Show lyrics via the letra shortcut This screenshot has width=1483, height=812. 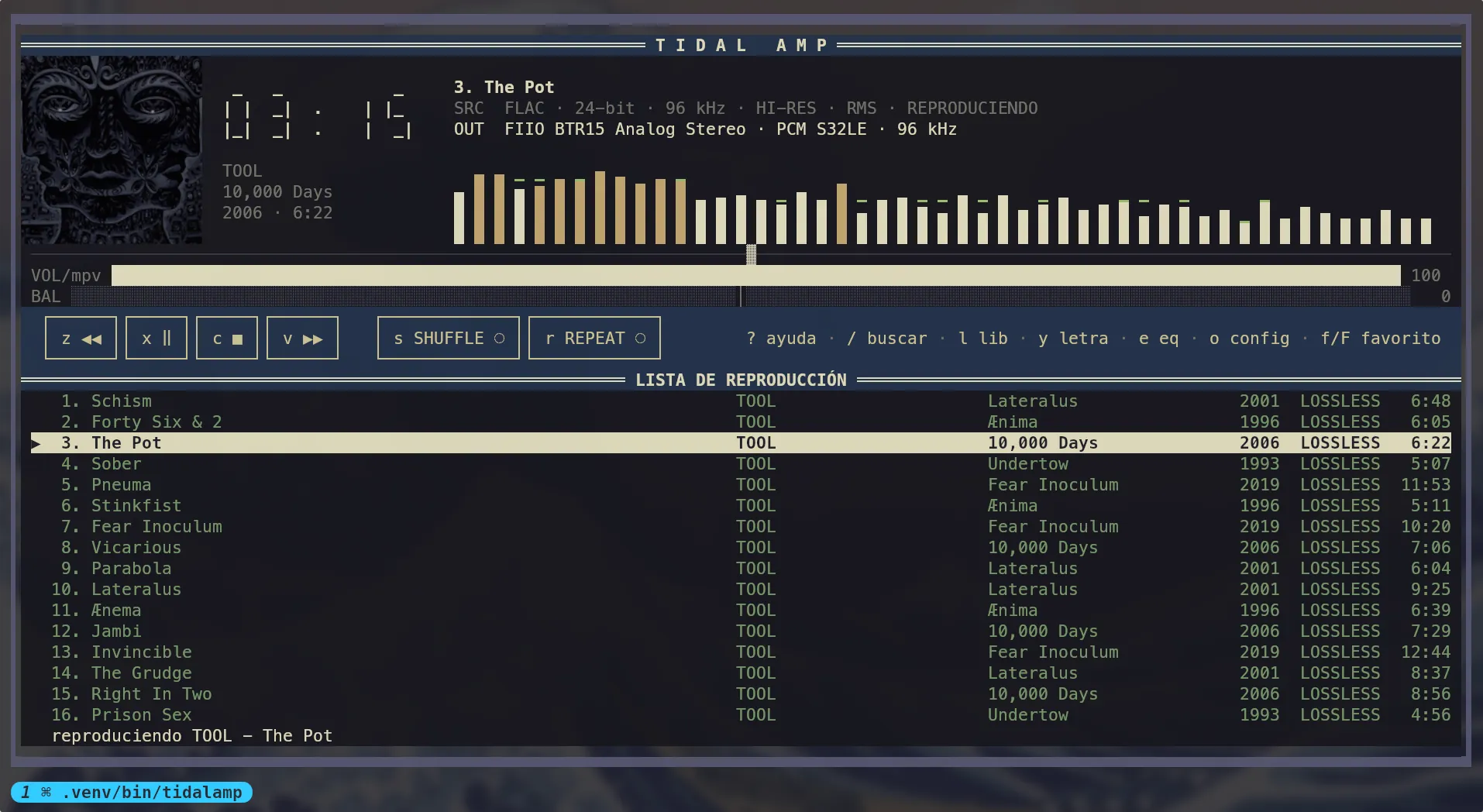[1073, 339]
